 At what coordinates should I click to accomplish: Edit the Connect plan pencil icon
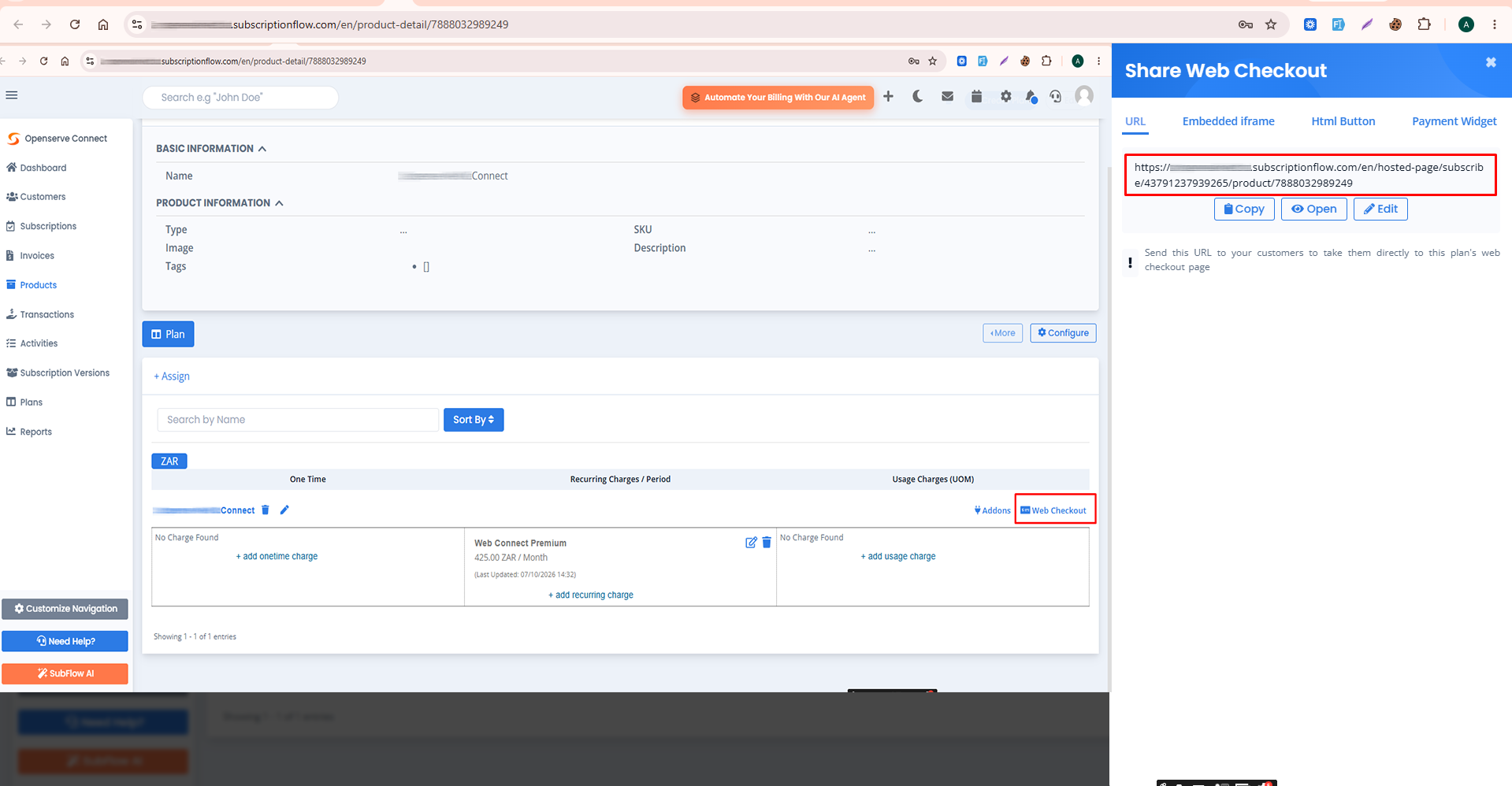point(284,510)
